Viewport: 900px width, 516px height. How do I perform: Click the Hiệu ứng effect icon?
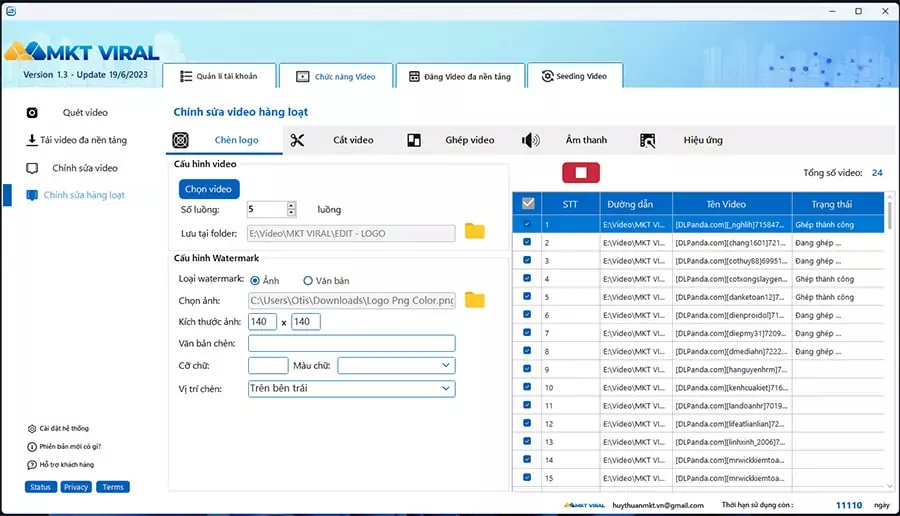pos(647,141)
